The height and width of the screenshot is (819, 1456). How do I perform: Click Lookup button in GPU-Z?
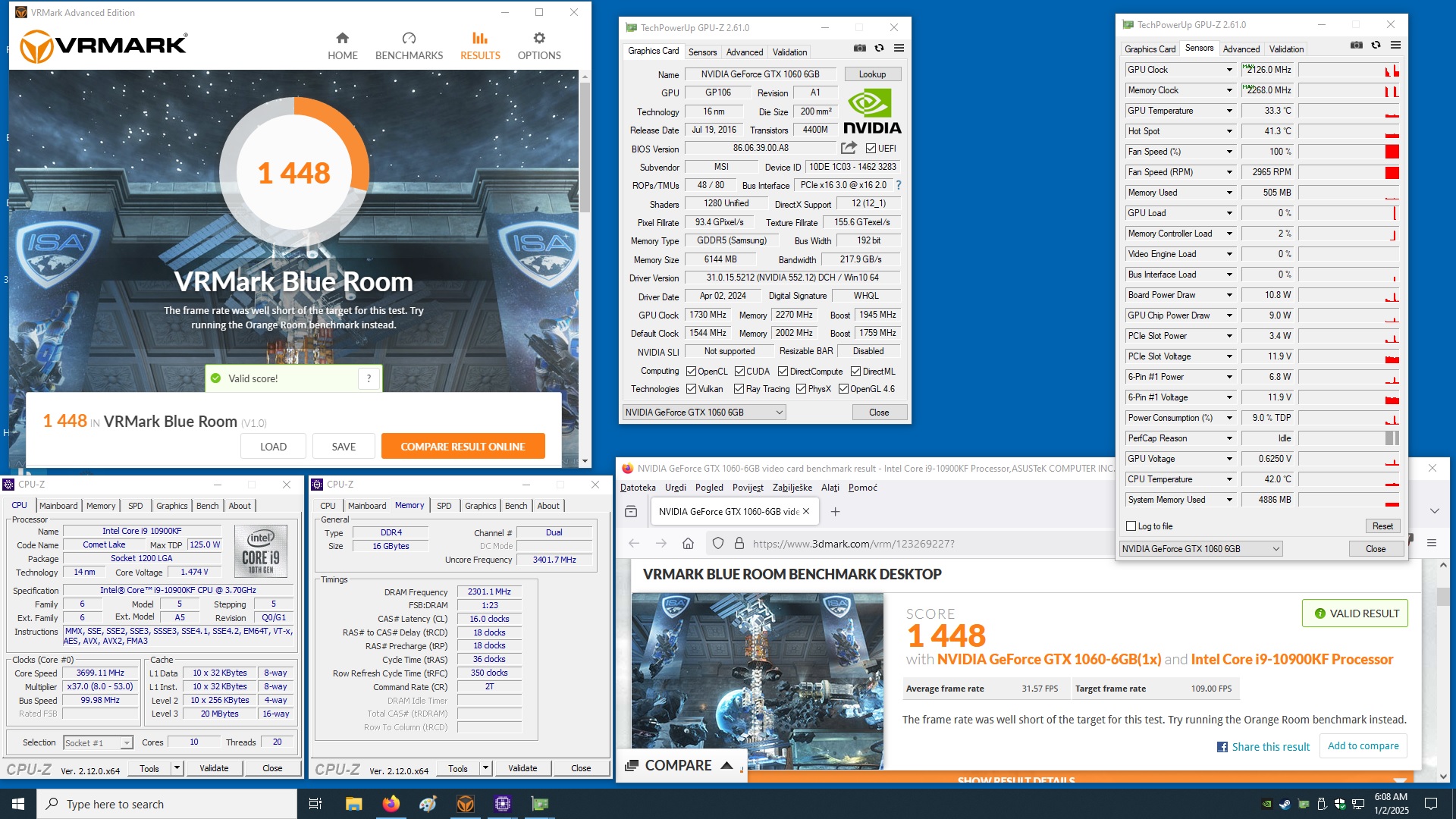tap(872, 74)
